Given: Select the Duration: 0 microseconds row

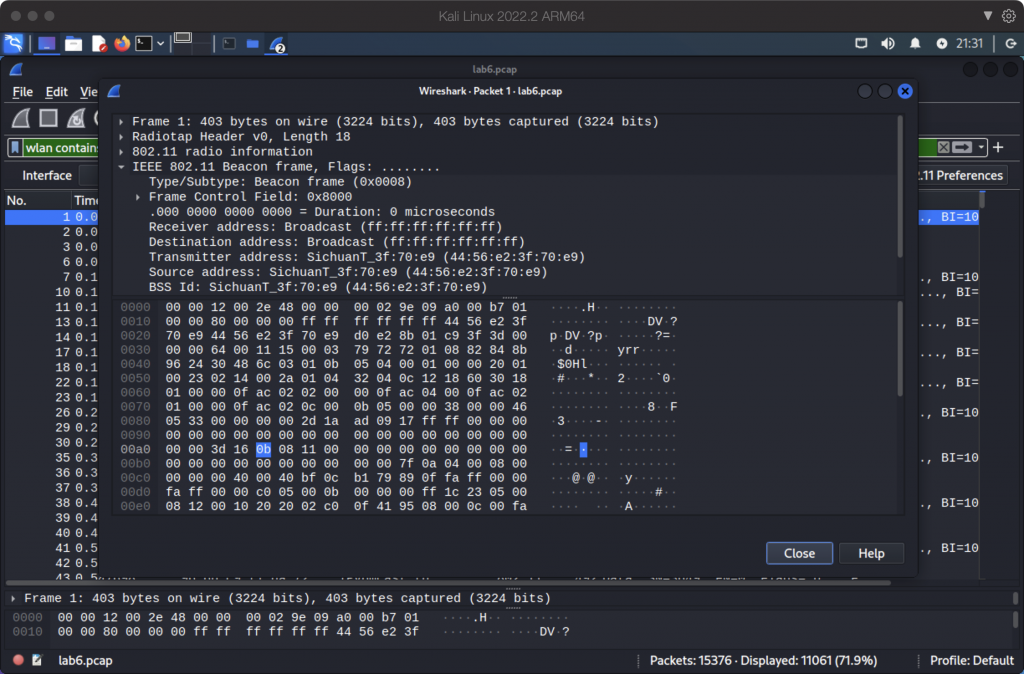Looking at the screenshot, I should 321,212.
